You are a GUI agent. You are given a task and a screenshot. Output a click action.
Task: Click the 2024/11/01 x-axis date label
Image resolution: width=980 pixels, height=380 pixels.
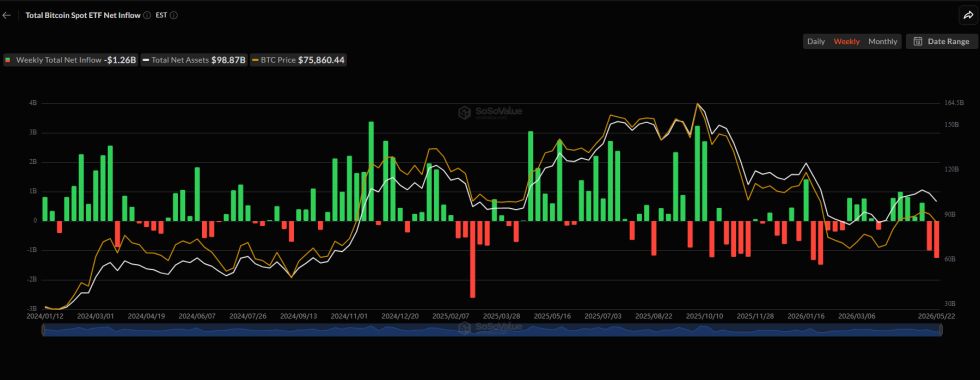click(x=348, y=316)
